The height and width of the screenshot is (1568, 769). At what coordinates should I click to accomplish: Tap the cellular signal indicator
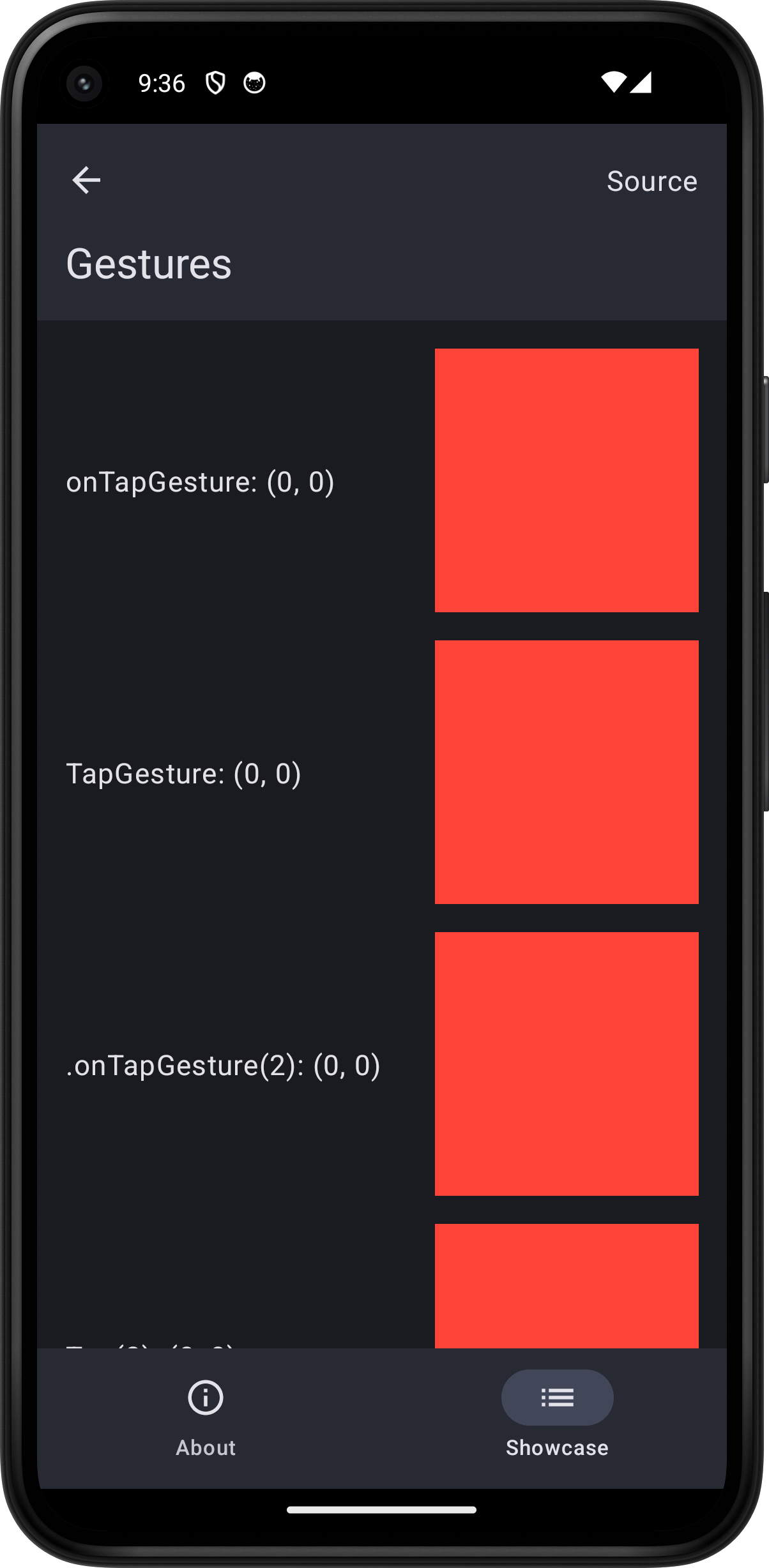tap(641, 83)
